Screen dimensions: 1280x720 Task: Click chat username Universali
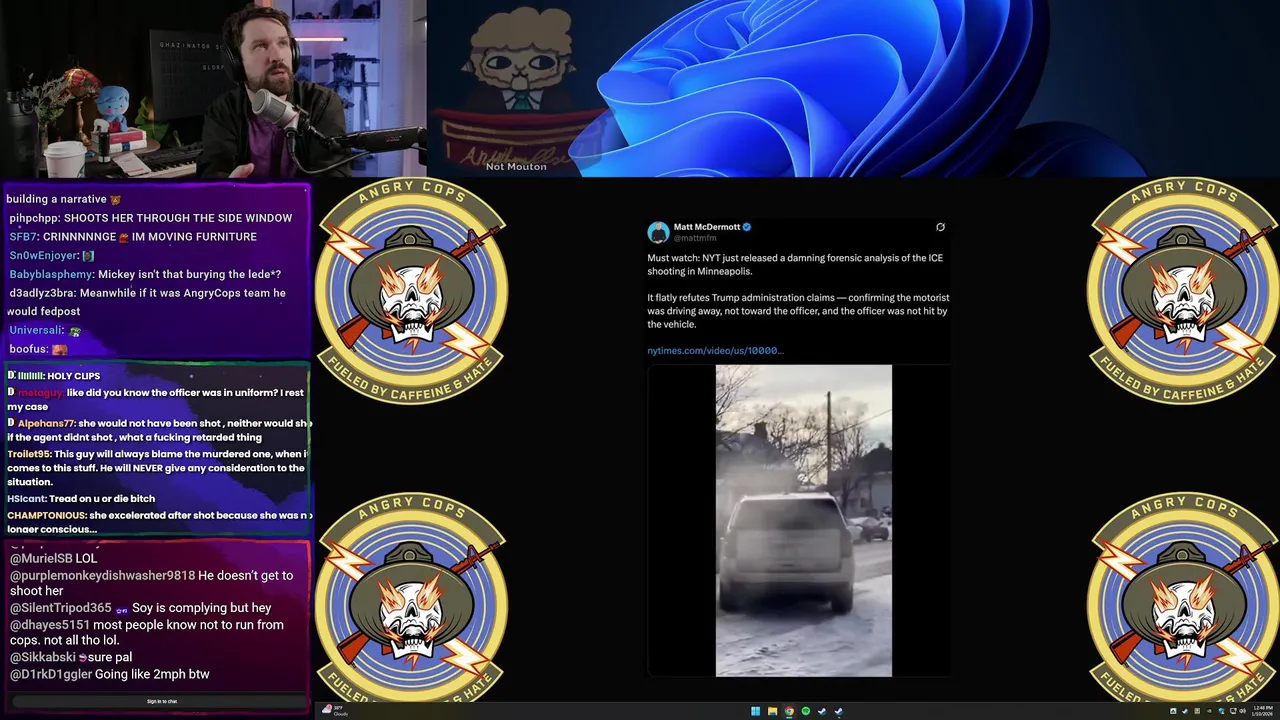(x=36, y=330)
